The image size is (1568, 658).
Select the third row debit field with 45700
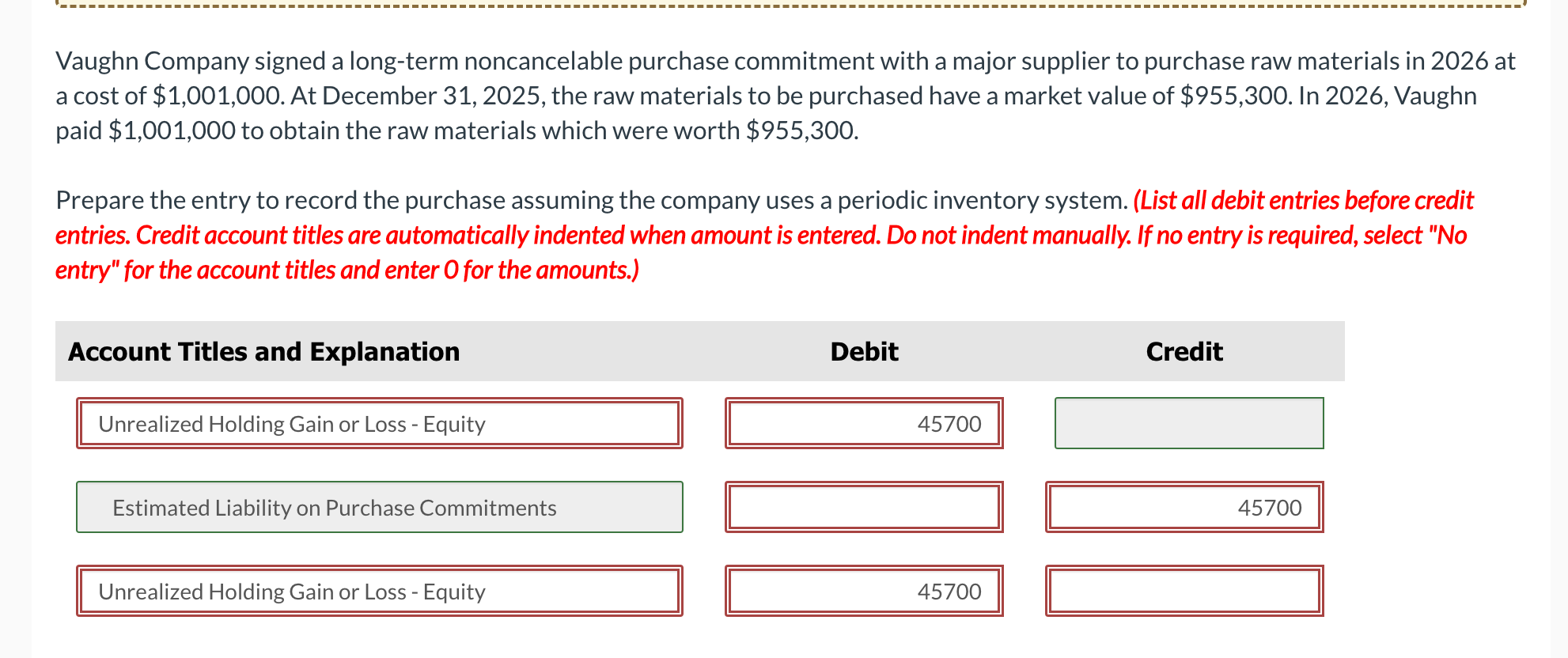click(x=863, y=591)
